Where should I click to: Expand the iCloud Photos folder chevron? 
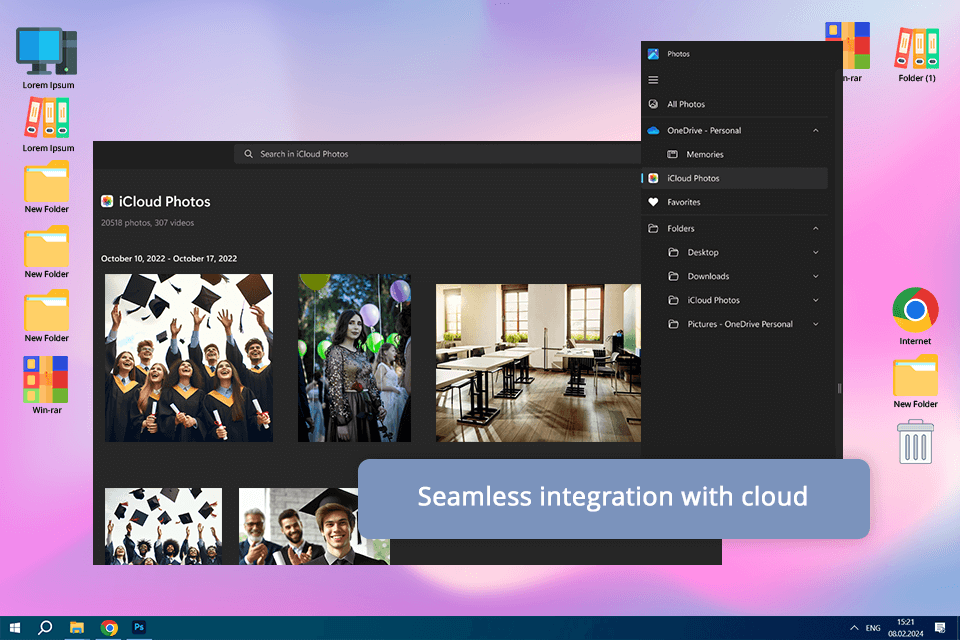[x=816, y=300]
